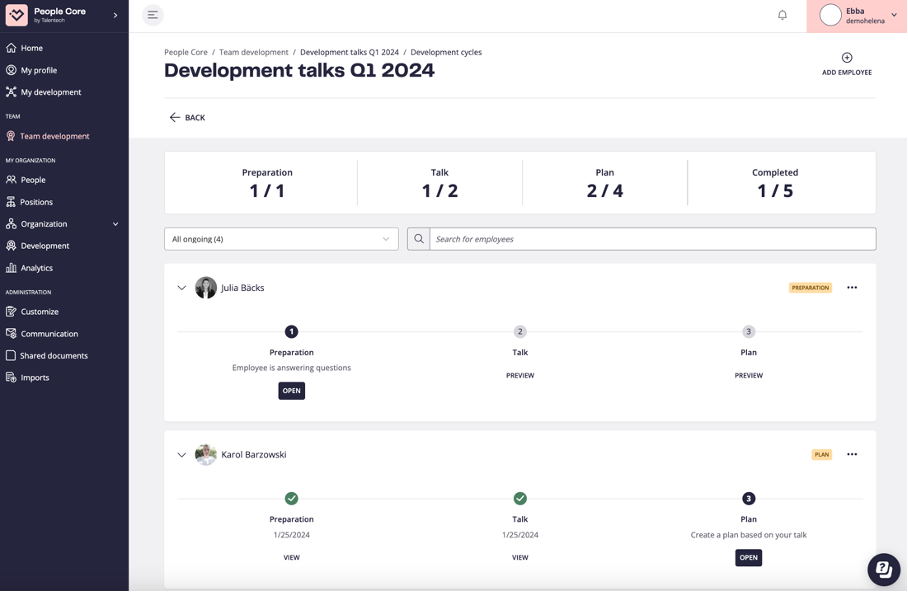This screenshot has width=908, height=592.
Task: Open Shared documents in sidebar
Action: [x=53, y=356]
